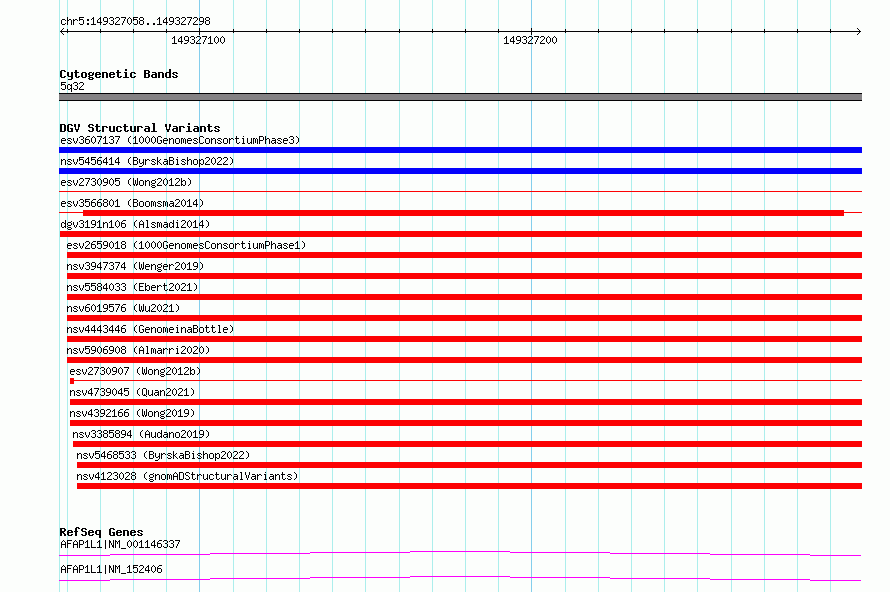Open variant esv2730905 (Wong2012b)
890x592 pixels.
point(126,182)
